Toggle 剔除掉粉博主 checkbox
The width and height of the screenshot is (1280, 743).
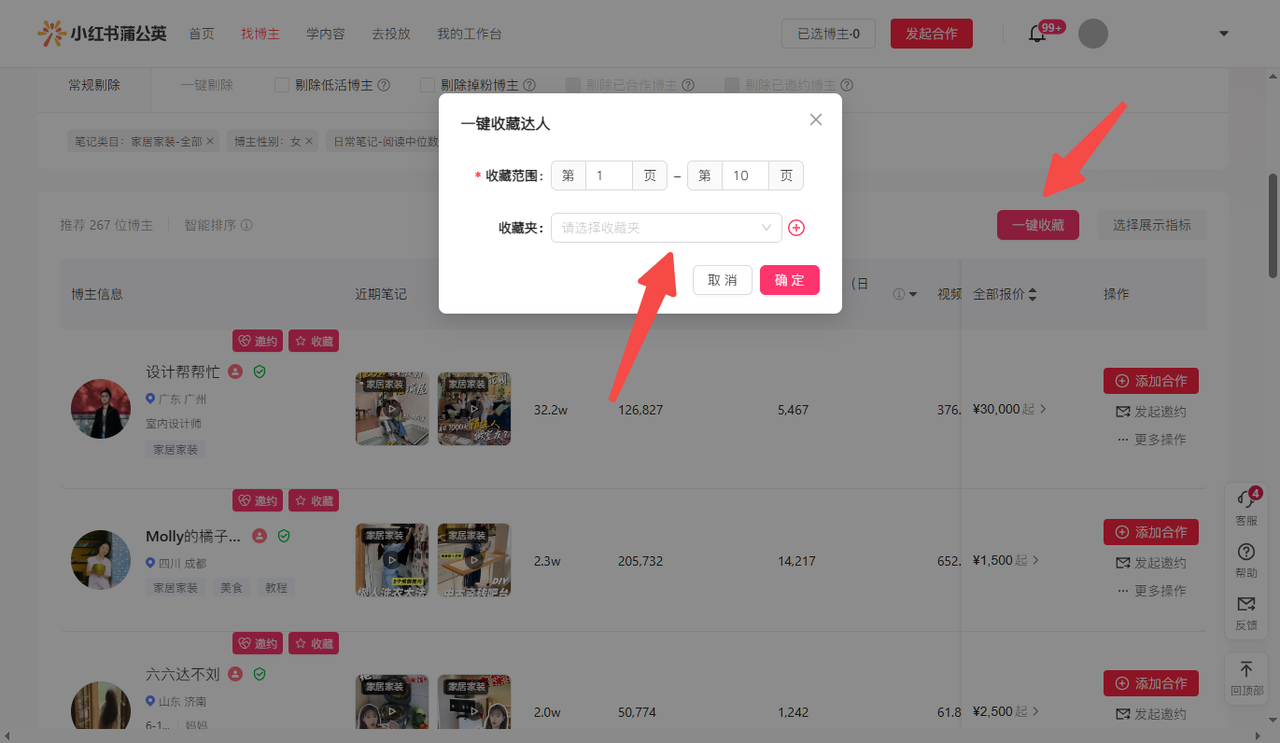click(427, 86)
